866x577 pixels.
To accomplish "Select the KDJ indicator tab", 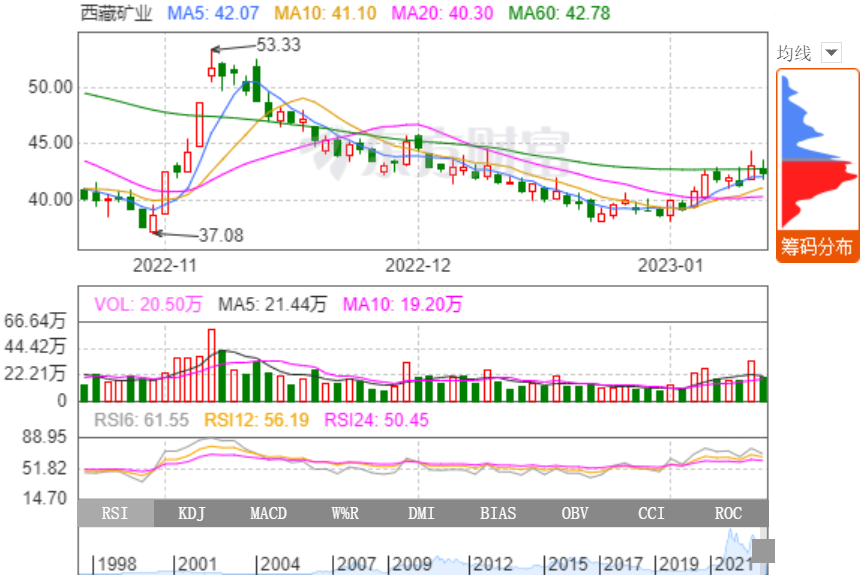I will tap(192, 513).
